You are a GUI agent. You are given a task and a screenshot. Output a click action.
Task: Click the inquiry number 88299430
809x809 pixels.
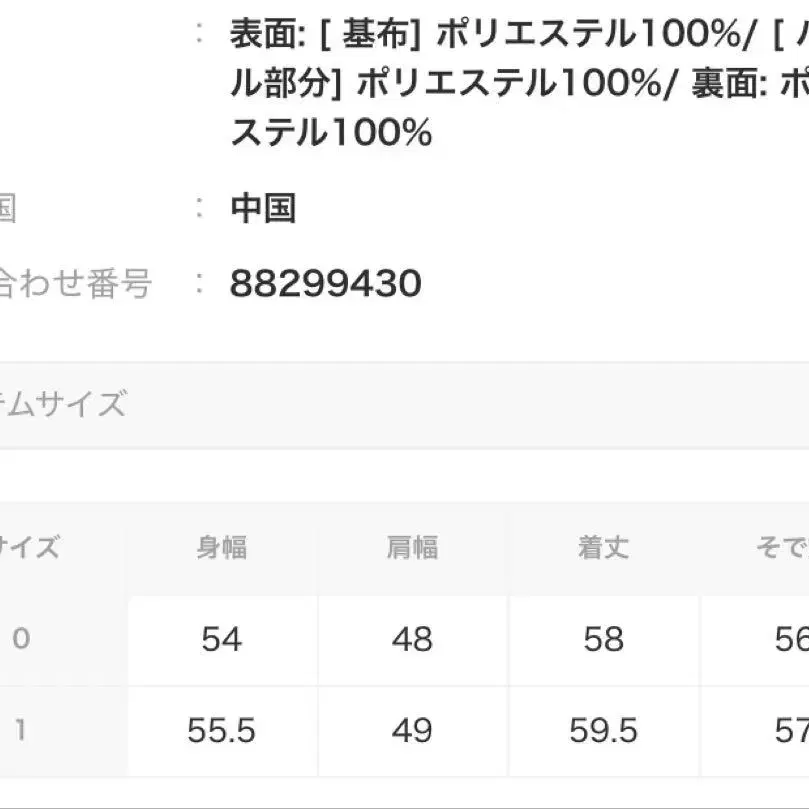pos(325,285)
